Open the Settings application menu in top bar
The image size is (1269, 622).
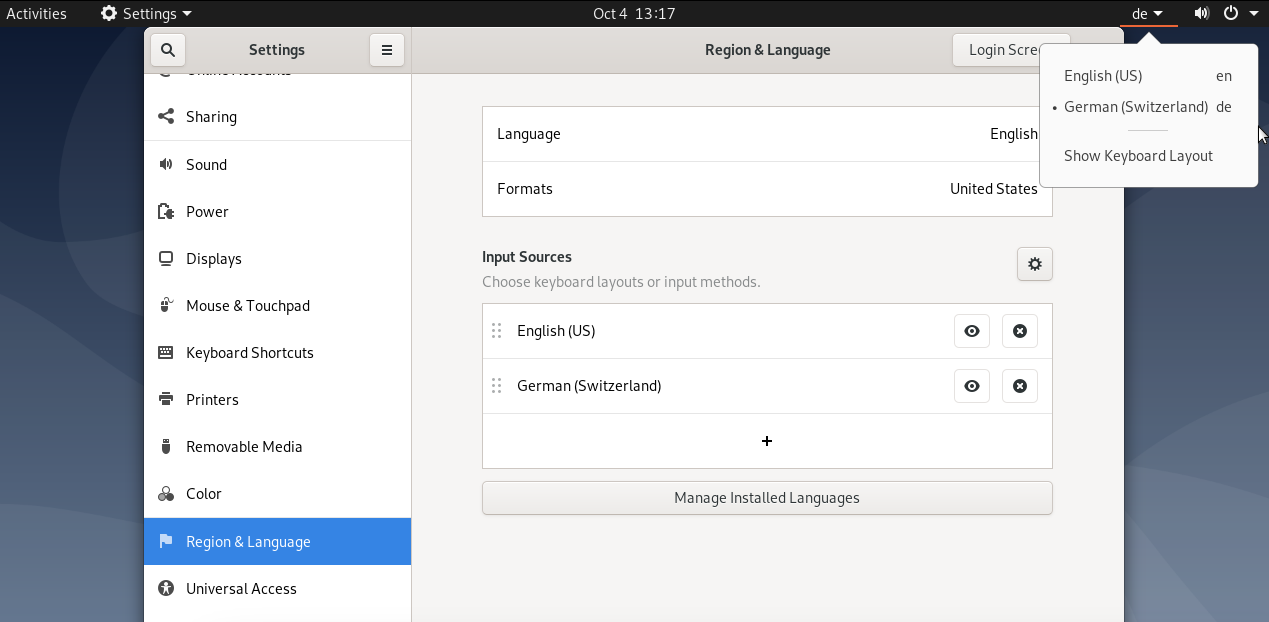[x=144, y=13]
